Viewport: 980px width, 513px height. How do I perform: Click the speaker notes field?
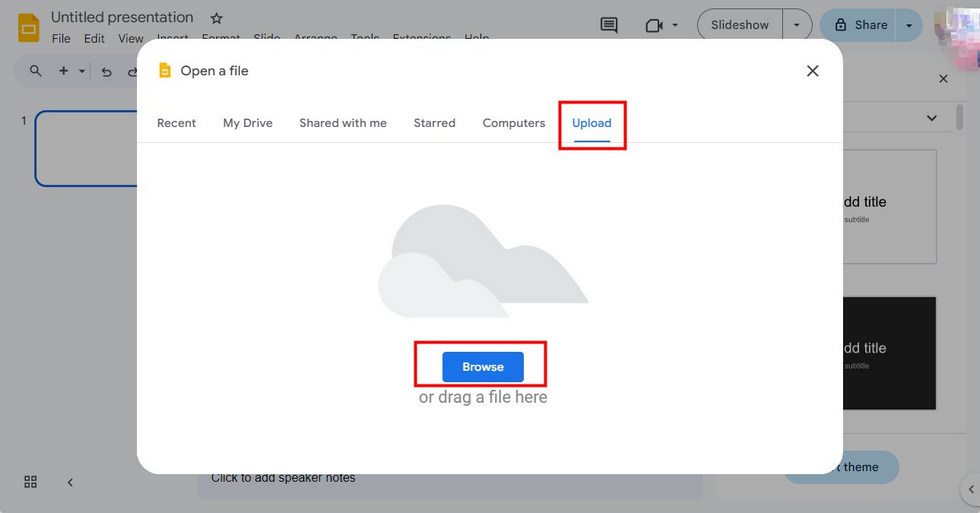pos(450,485)
